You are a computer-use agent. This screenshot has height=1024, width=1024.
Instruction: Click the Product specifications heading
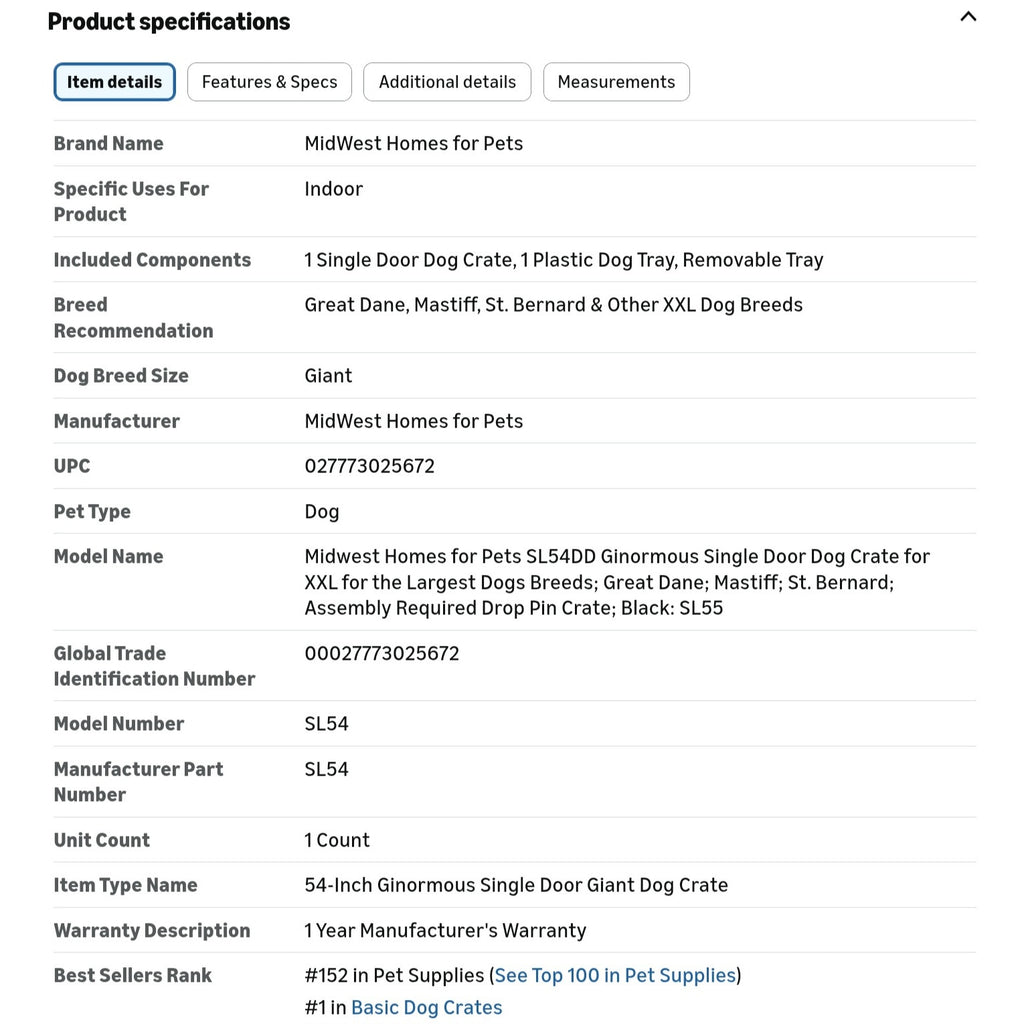click(x=168, y=22)
